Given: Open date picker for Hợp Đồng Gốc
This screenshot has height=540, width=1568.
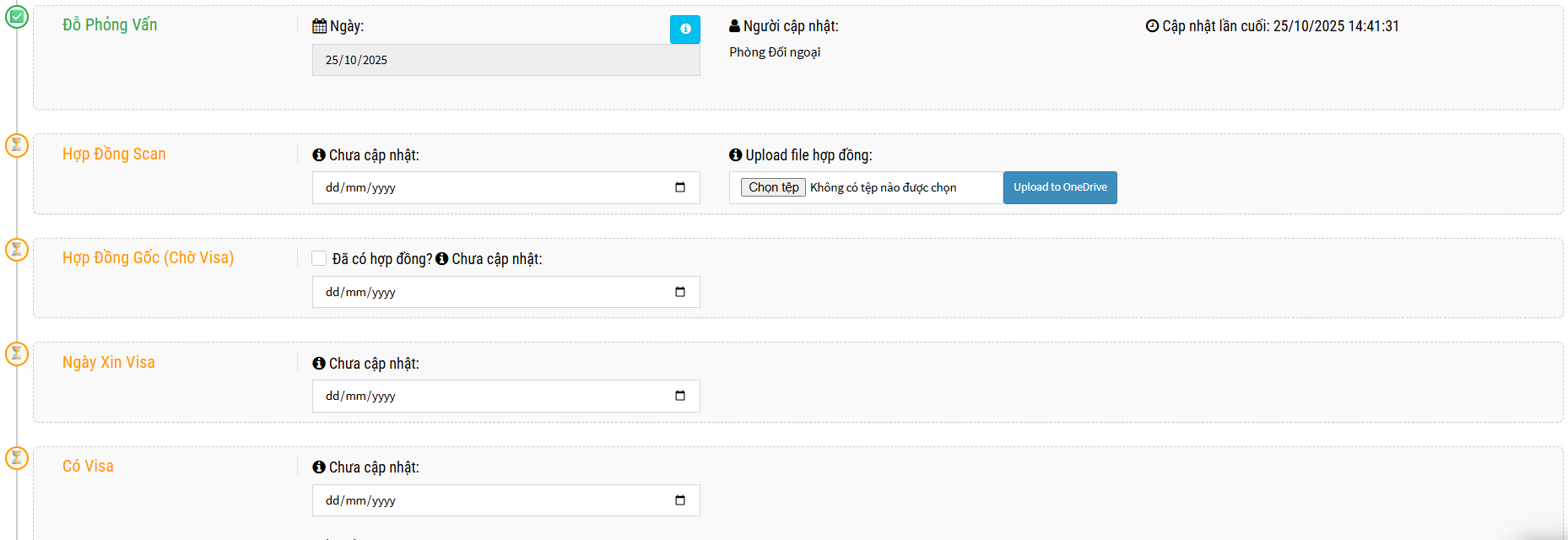Looking at the screenshot, I should point(680,292).
